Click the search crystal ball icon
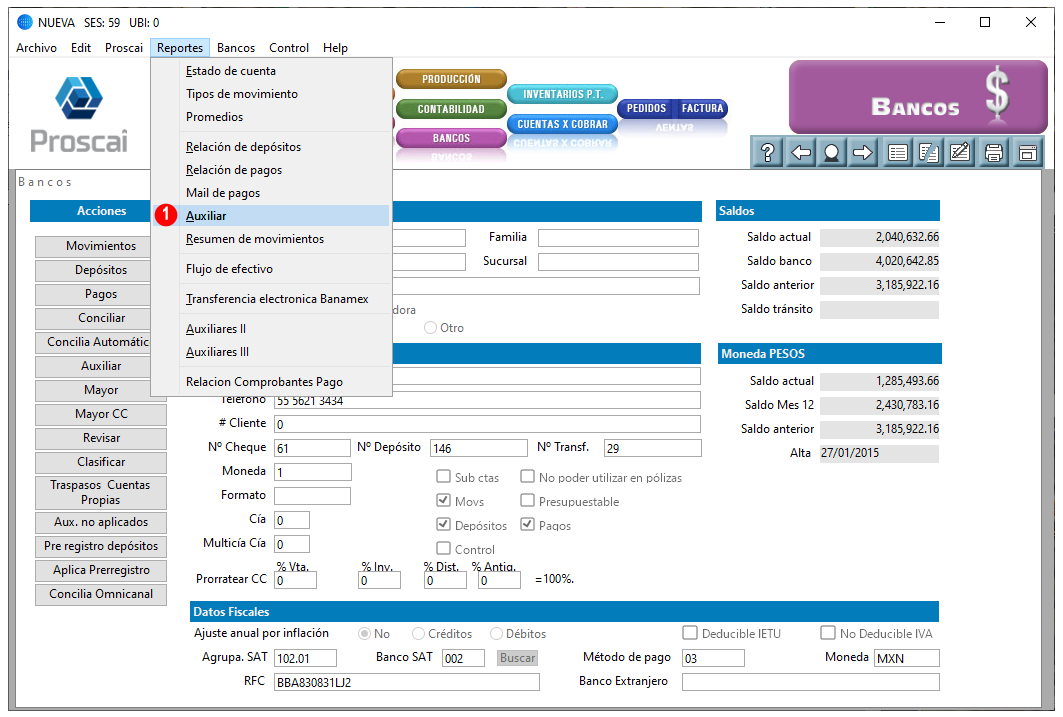Image resolution: width=1063 pixels, height=717 pixels. click(832, 153)
